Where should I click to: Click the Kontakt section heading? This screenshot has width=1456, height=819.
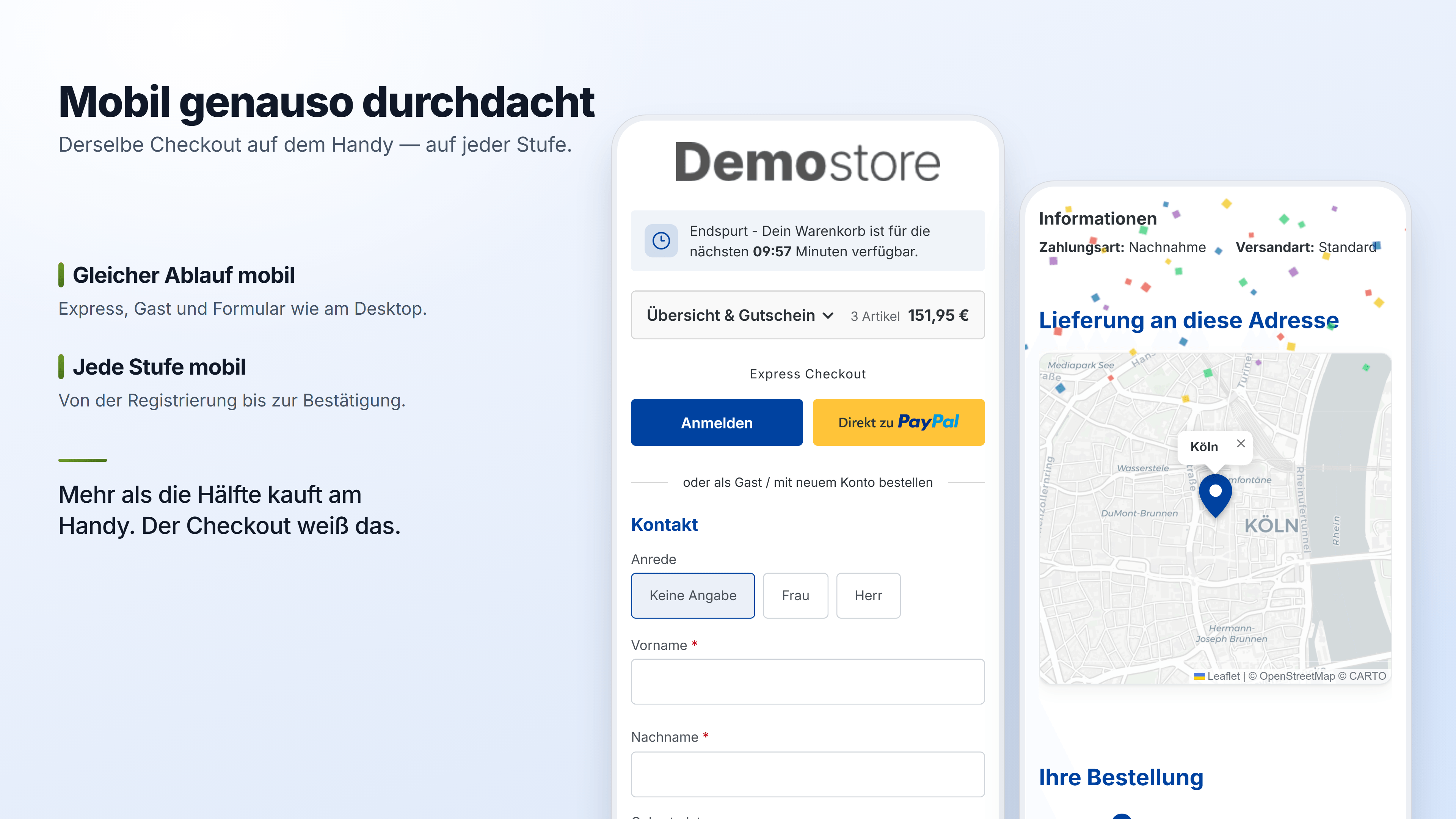coord(664,524)
